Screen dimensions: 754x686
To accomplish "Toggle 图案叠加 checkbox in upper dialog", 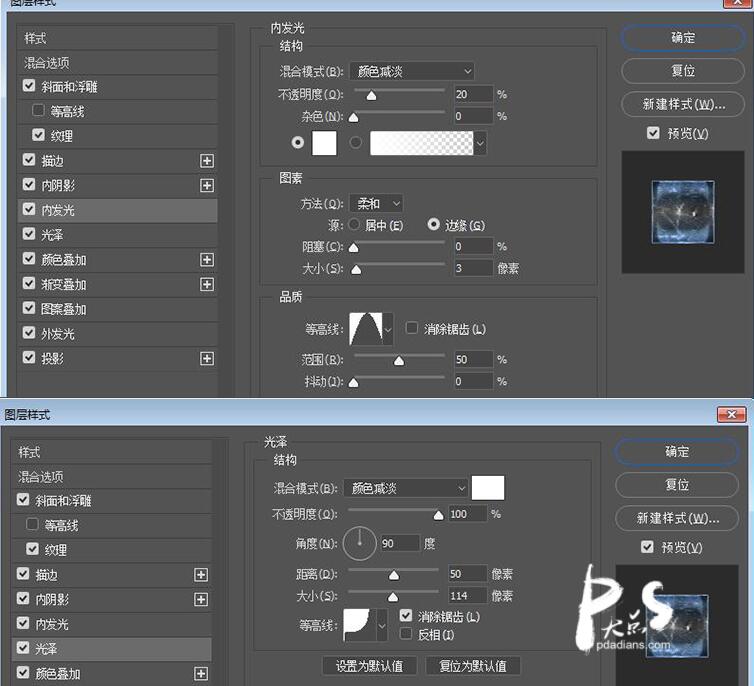I will coord(29,308).
